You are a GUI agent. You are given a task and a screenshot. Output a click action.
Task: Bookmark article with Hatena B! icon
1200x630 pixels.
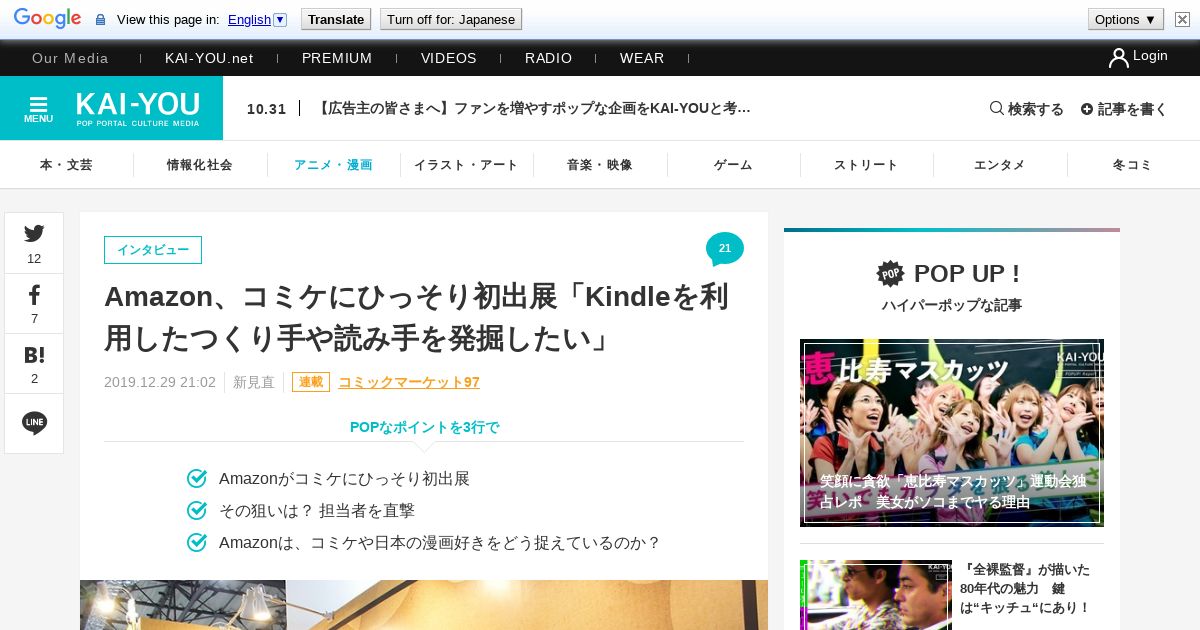coord(34,364)
